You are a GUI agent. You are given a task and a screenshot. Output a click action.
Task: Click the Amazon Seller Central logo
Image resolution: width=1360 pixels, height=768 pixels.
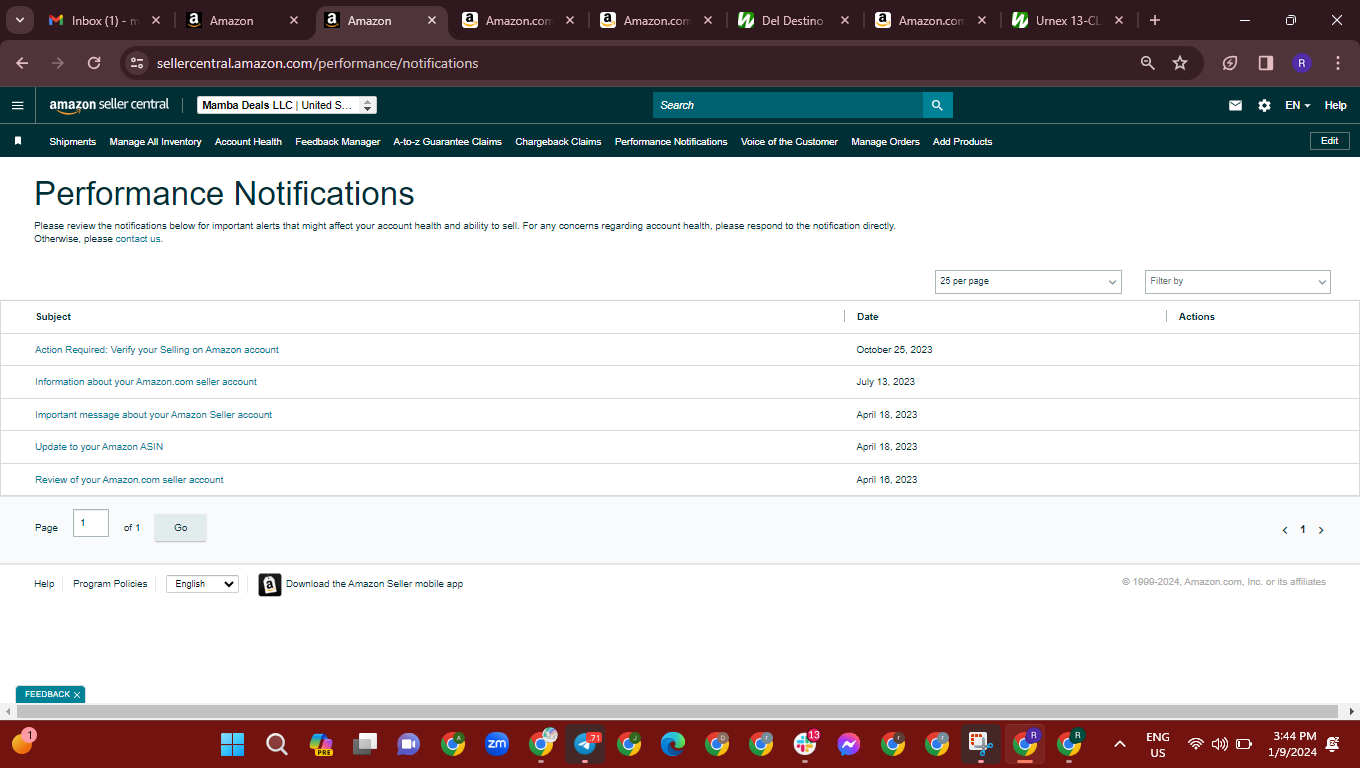coord(109,105)
